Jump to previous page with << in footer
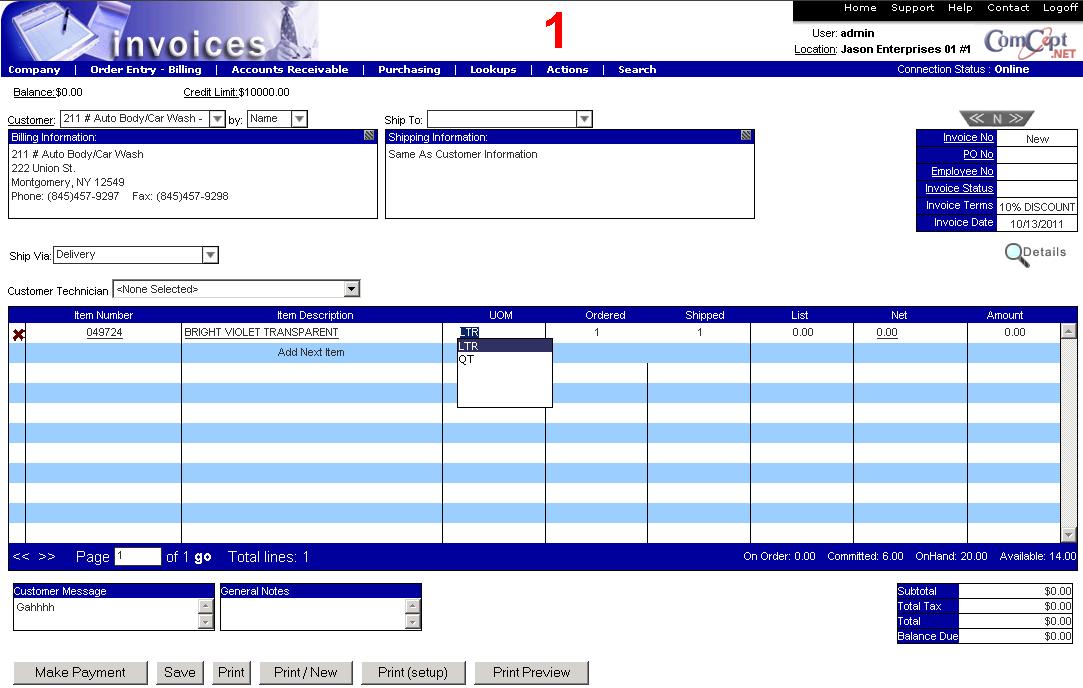The width and height of the screenshot is (1083, 688). [21, 557]
